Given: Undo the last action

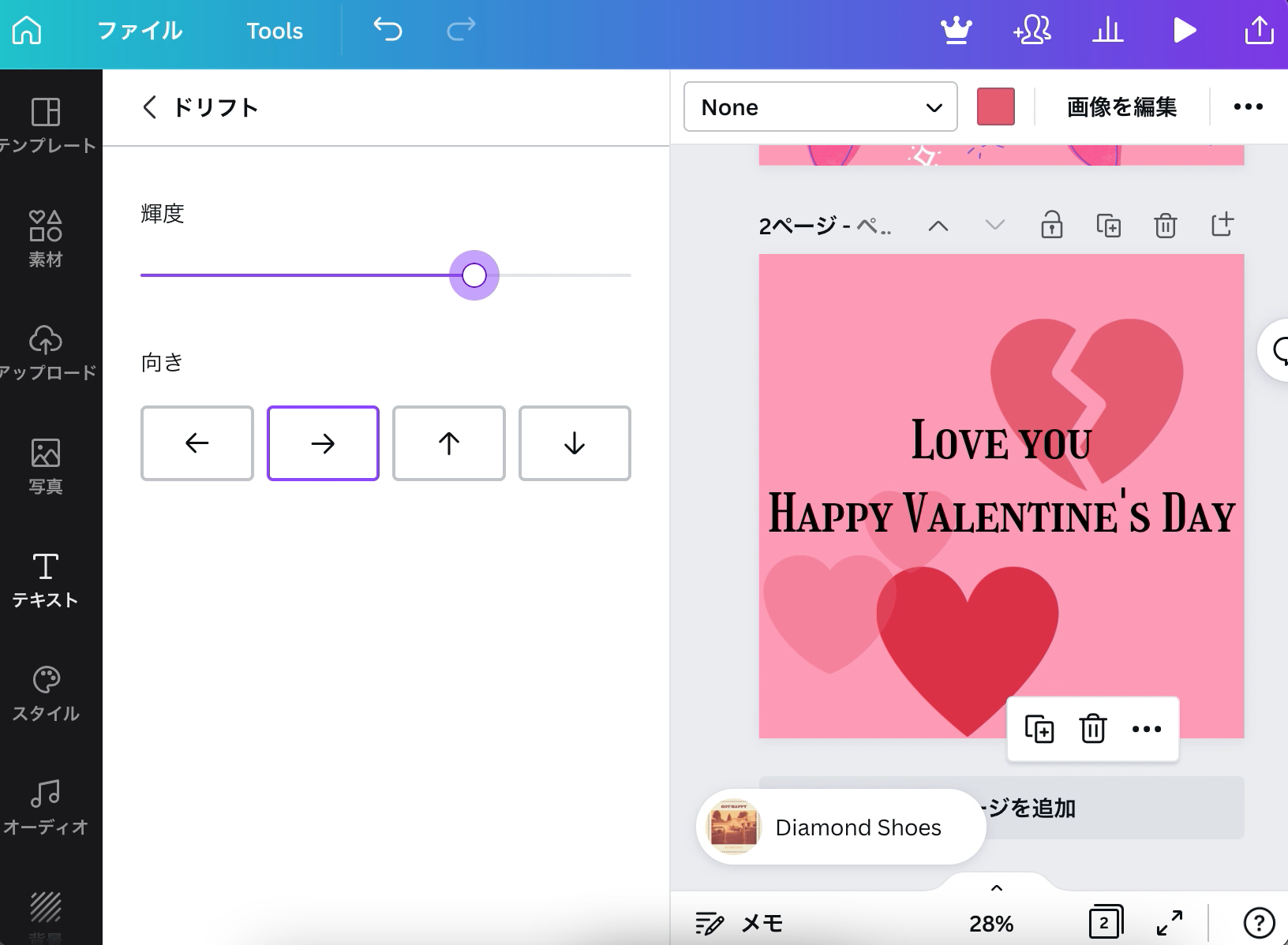Looking at the screenshot, I should pos(388,30).
